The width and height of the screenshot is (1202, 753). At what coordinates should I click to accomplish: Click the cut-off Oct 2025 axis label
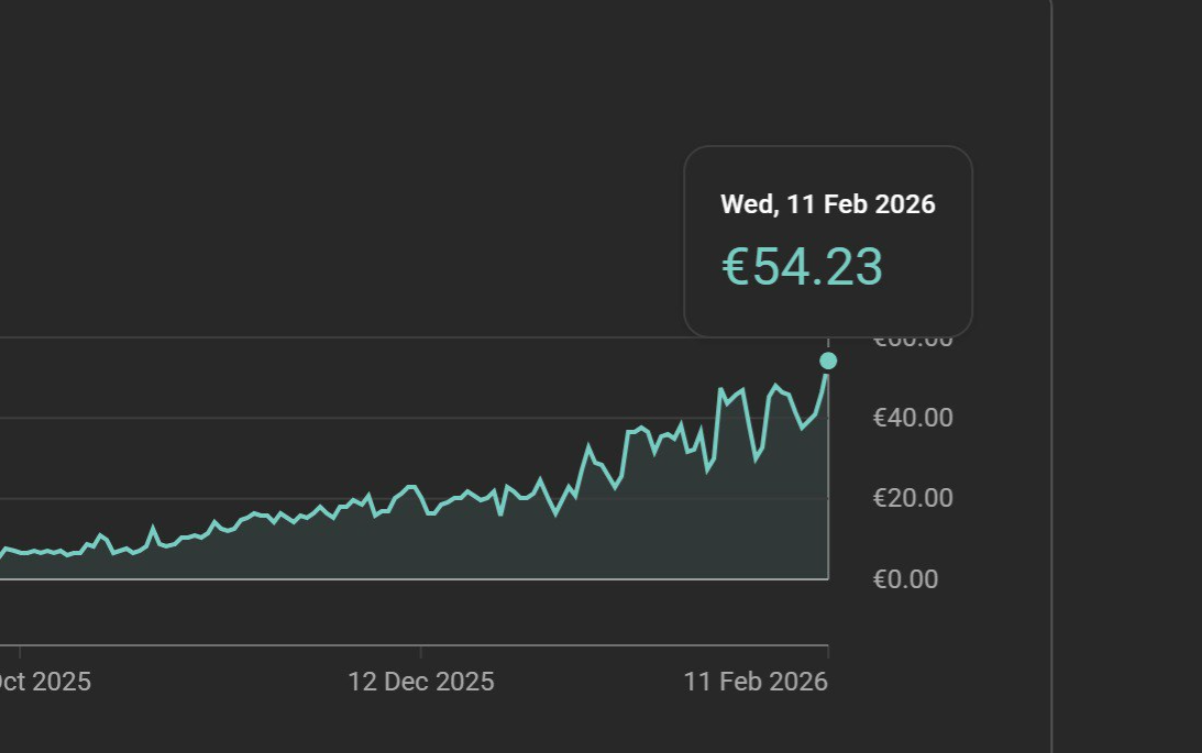pos(45,682)
